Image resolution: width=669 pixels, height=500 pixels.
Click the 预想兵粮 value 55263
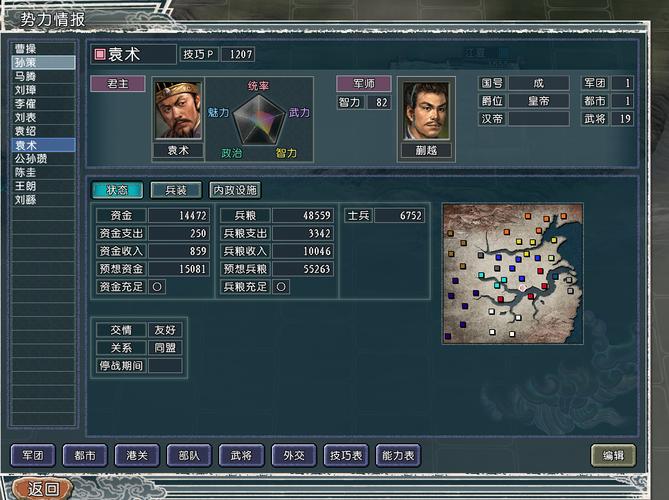tap(303, 269)
